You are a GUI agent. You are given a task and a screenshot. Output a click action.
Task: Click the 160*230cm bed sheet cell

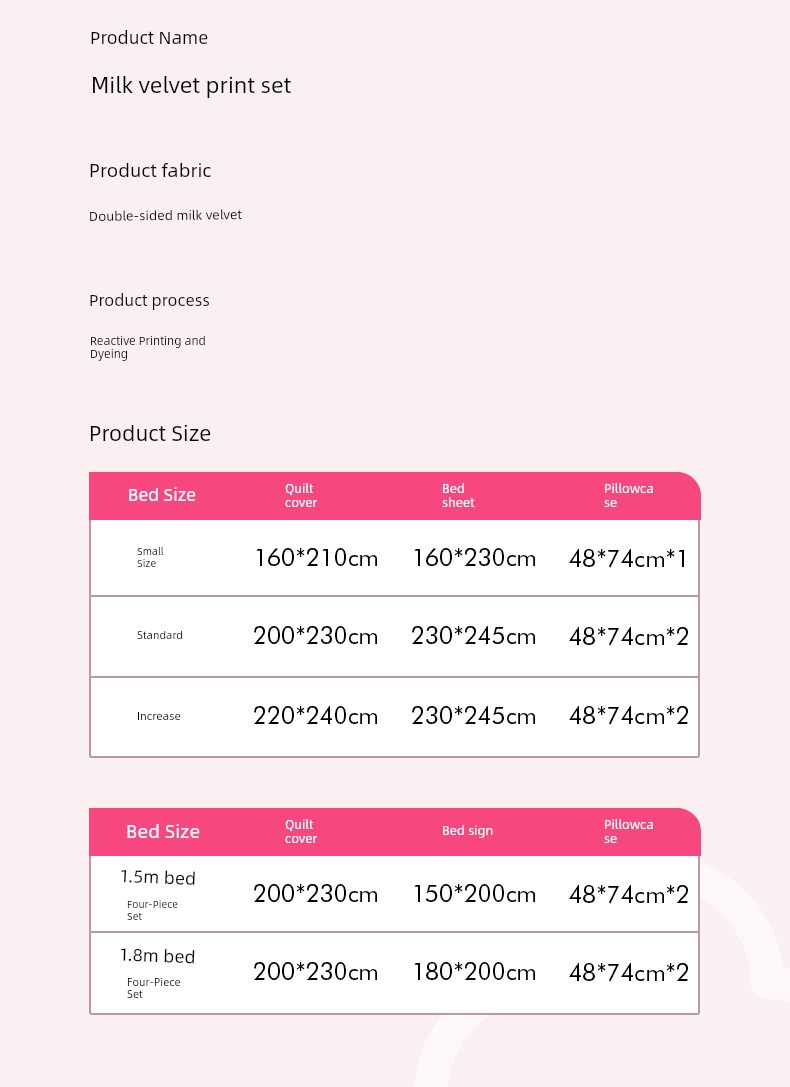474,558
